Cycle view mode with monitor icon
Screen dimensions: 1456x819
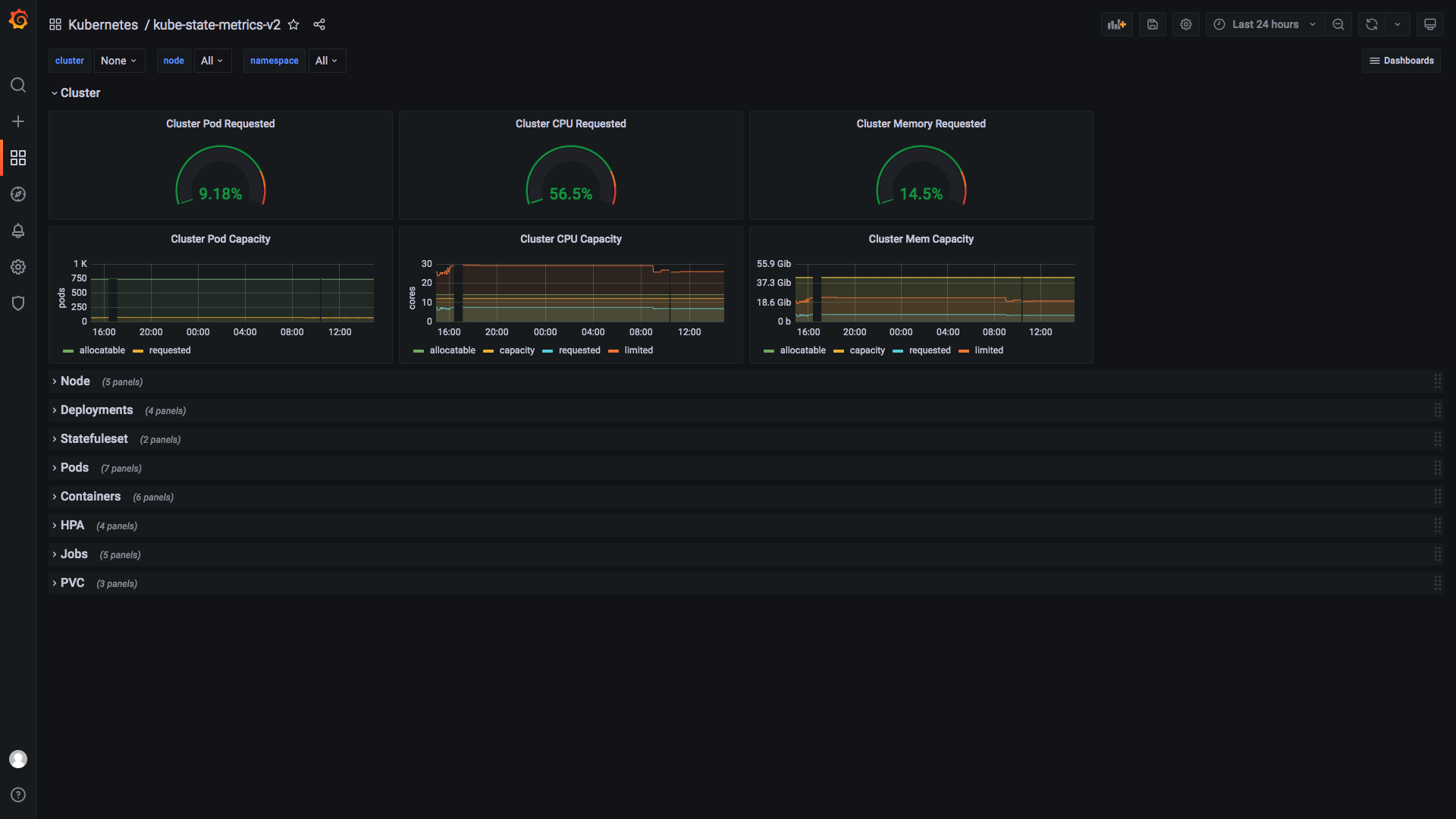(1430, 24)
